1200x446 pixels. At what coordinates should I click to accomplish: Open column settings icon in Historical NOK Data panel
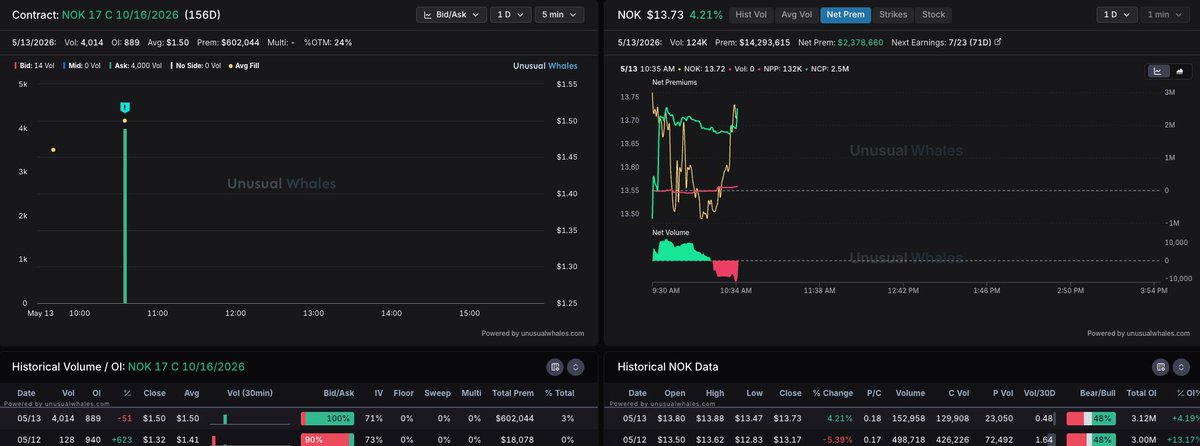click(1159, 367)
